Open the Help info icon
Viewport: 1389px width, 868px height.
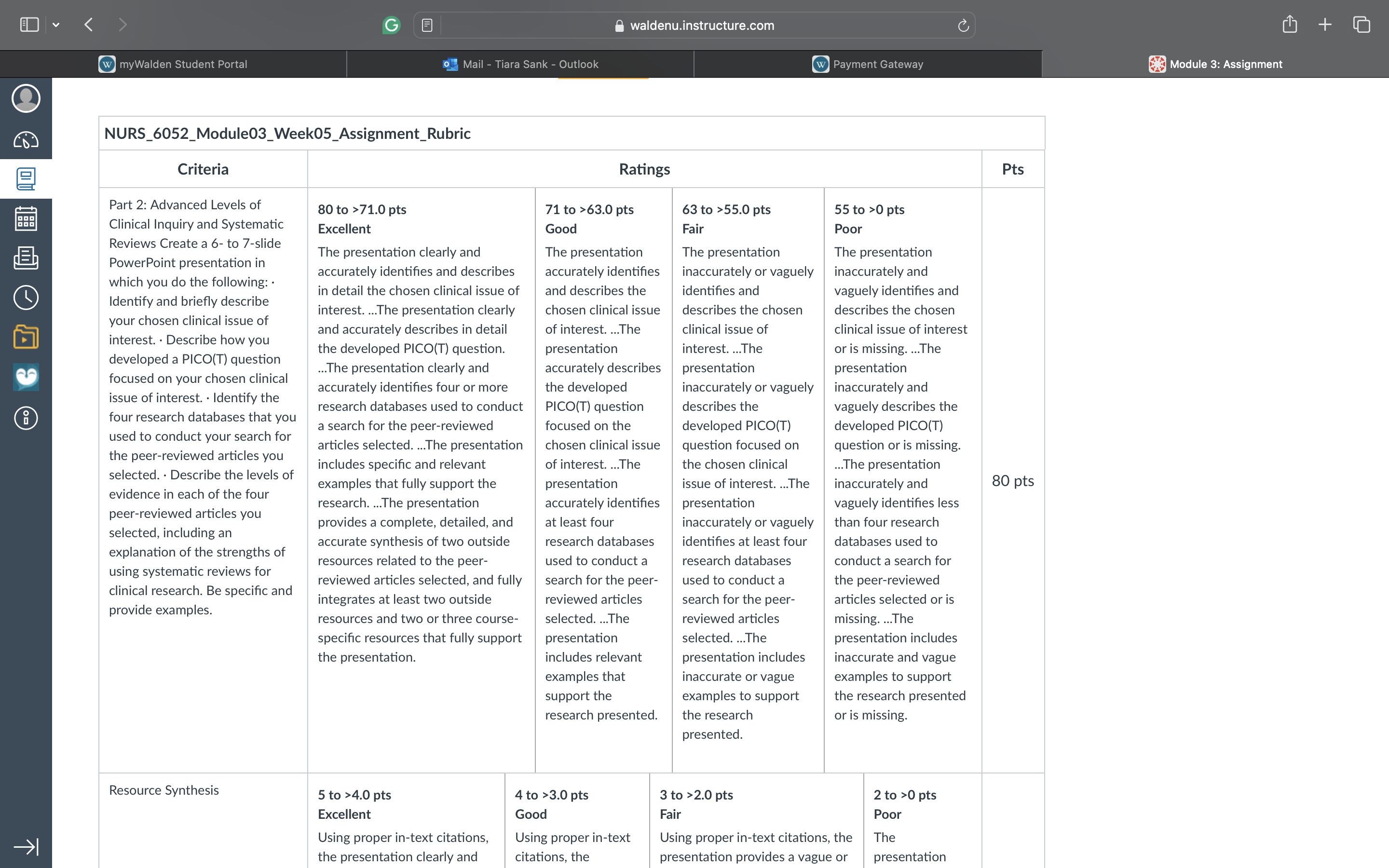point(26,418)
